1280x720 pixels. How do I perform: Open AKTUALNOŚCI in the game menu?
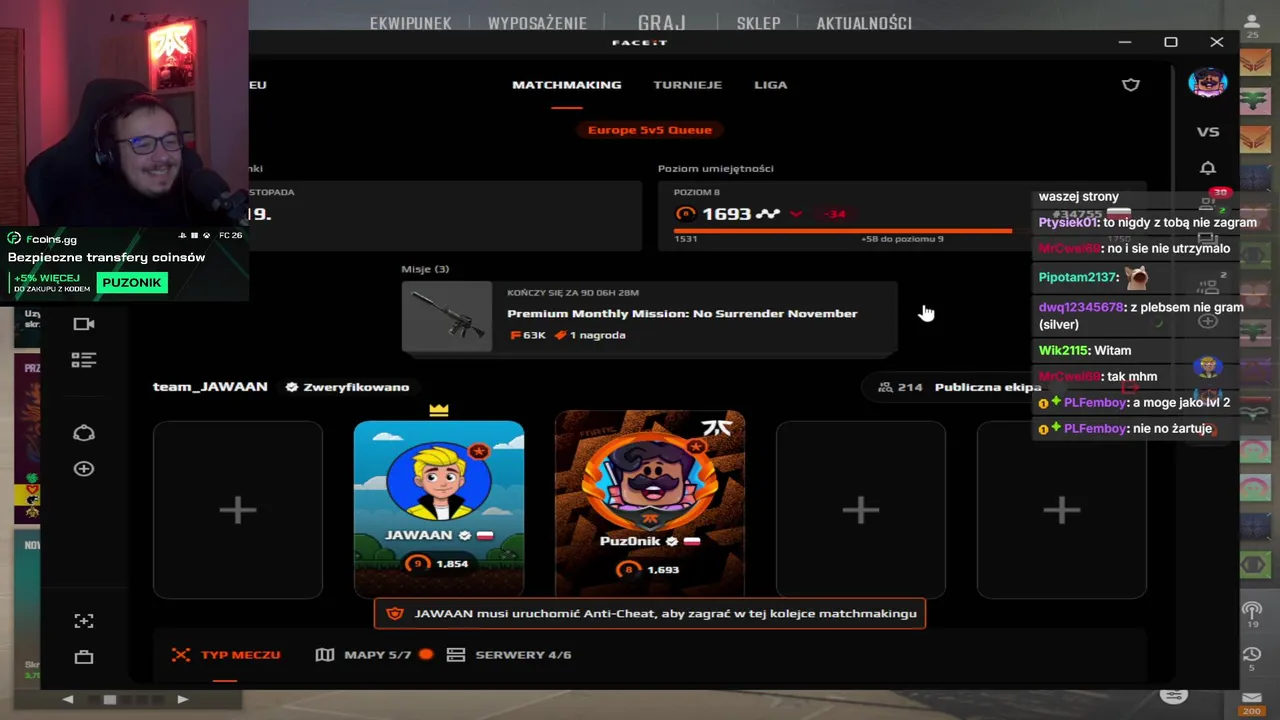[864, 23]
